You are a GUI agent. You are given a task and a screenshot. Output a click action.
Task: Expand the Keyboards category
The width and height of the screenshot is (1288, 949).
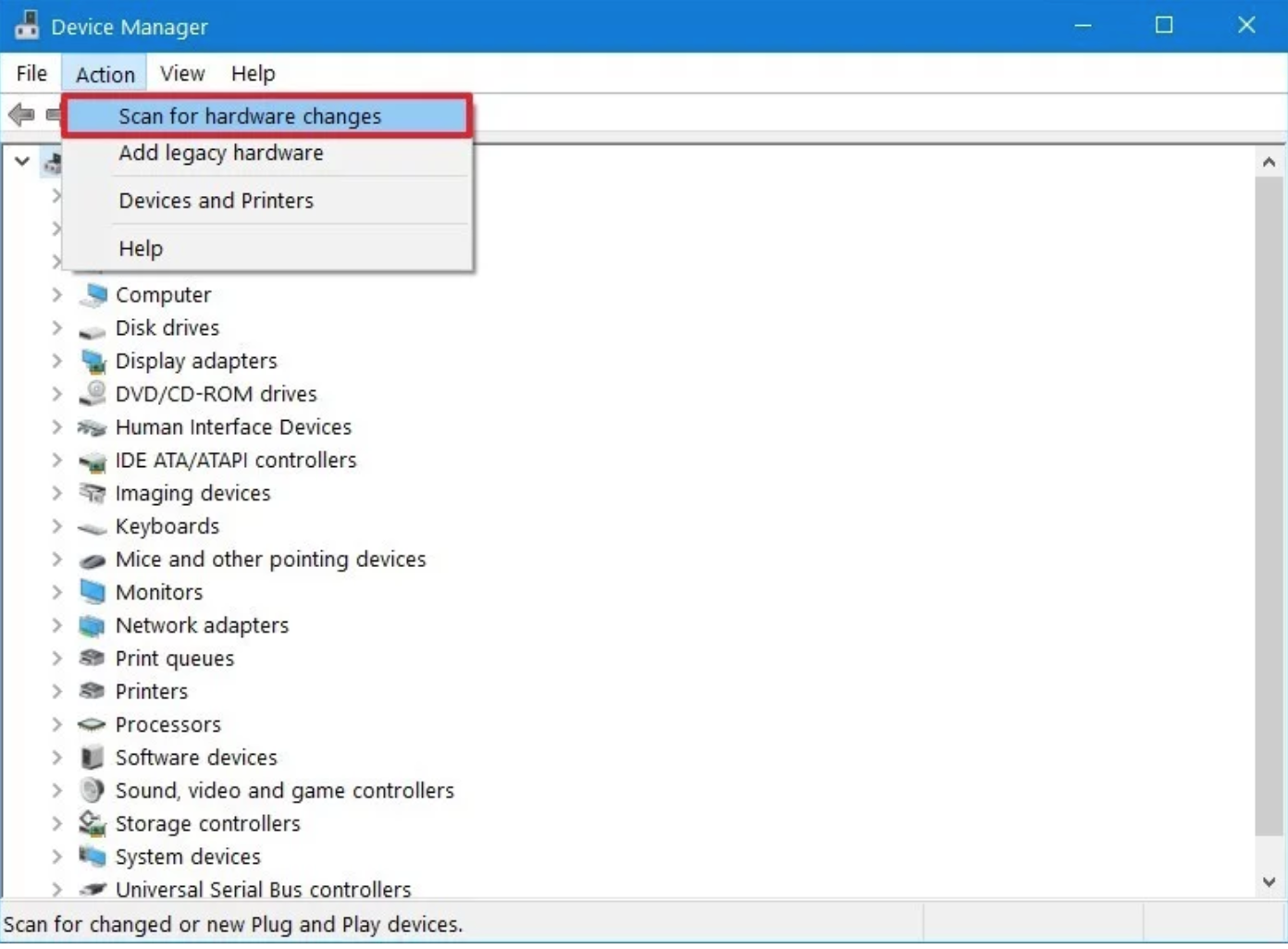[x=57, y=526]
